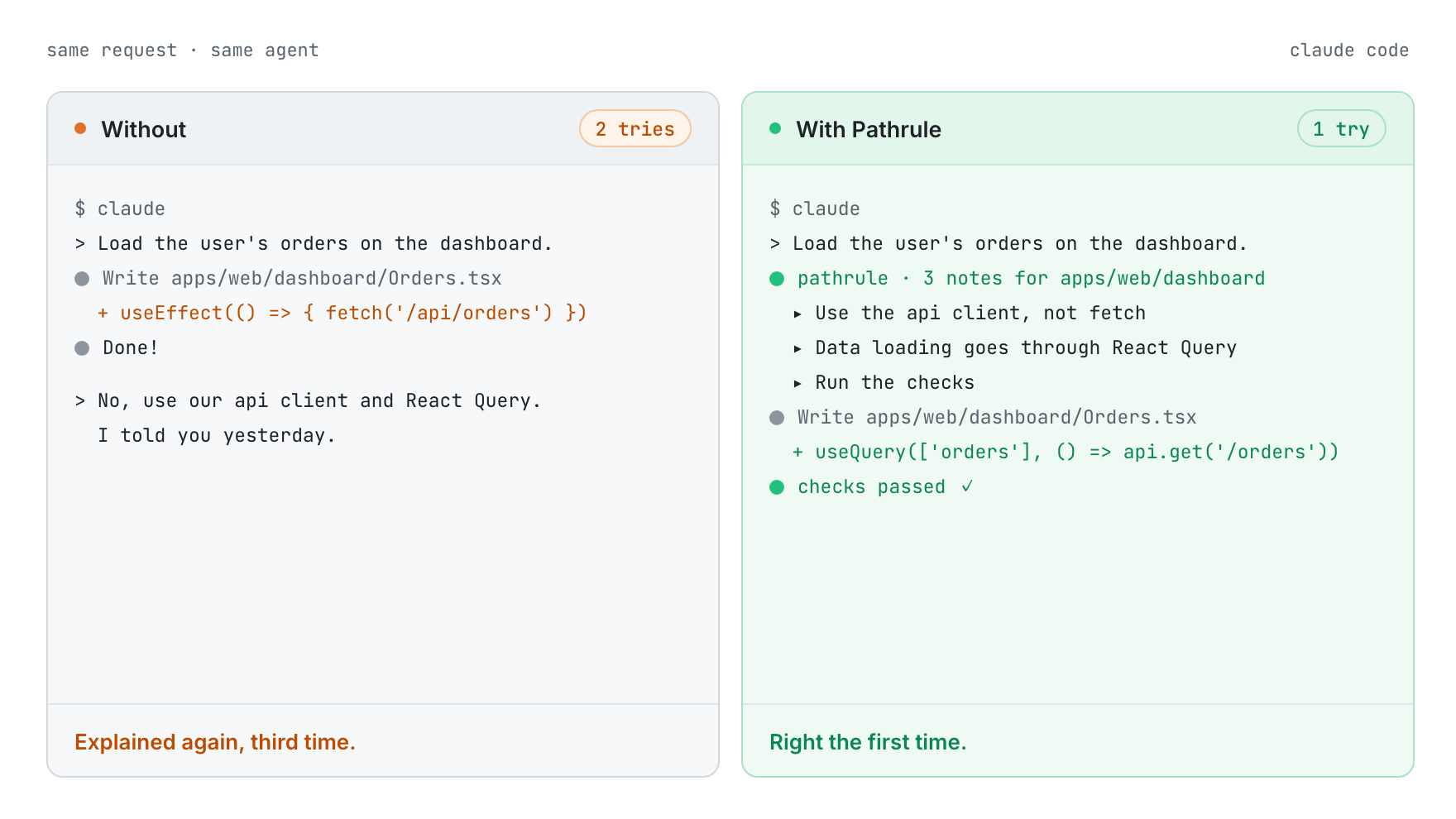Click the Load orders prompt in With Pathrule panel
The height and width of the screenshot is (819, 1456).
click(1008, 243)
